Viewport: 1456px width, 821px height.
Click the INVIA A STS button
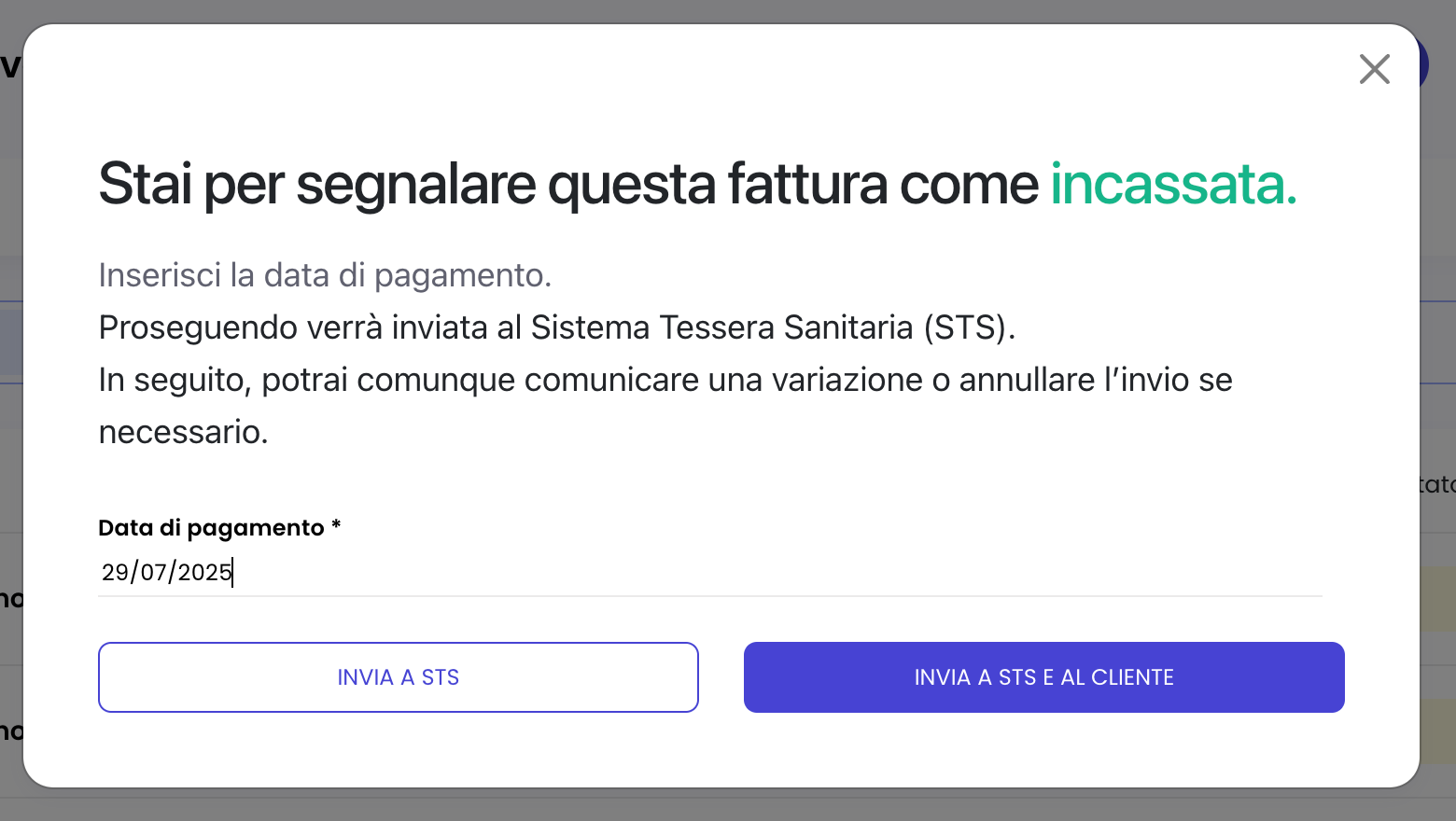coord(399,677)
